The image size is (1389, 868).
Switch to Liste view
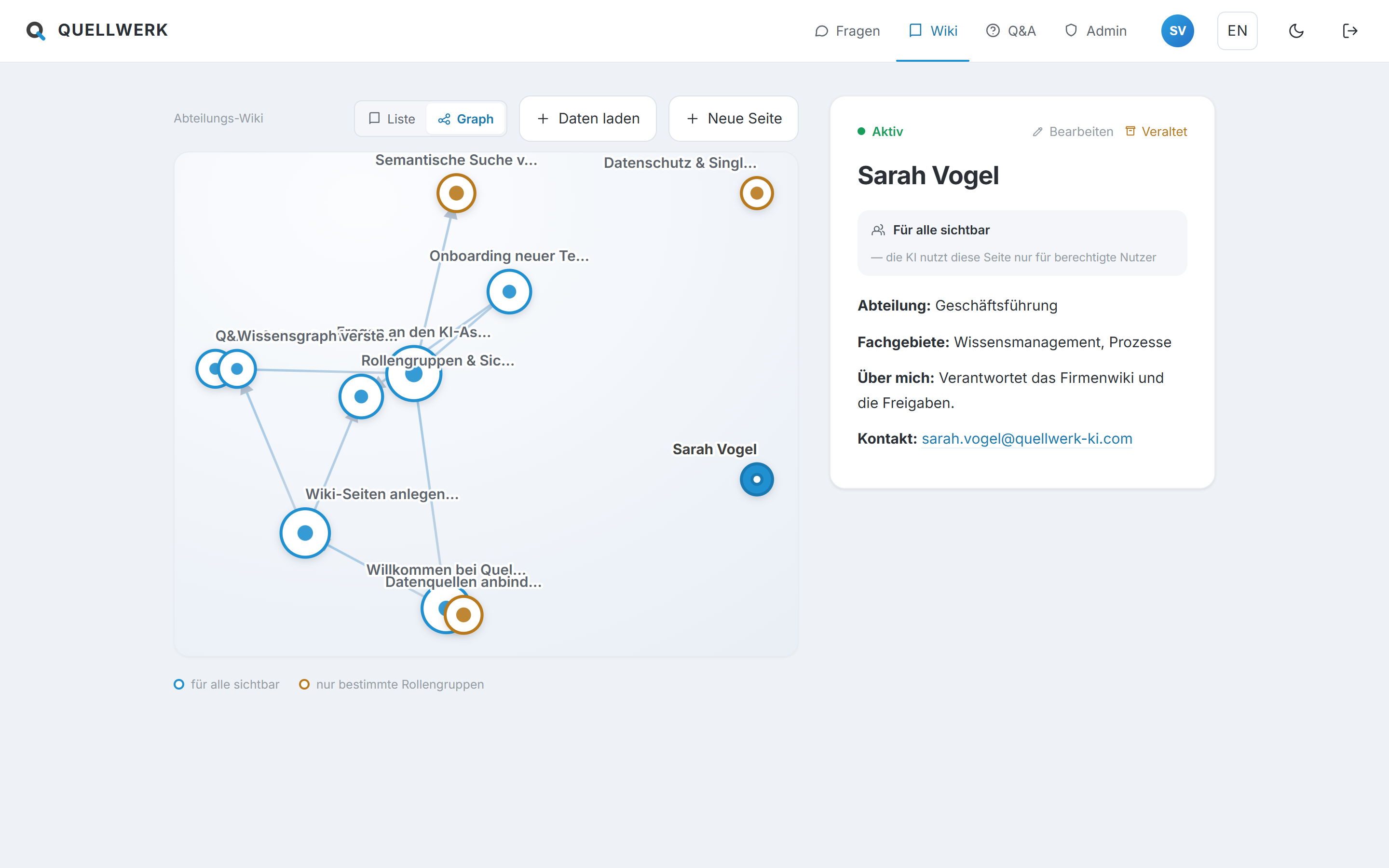(392, 119)
